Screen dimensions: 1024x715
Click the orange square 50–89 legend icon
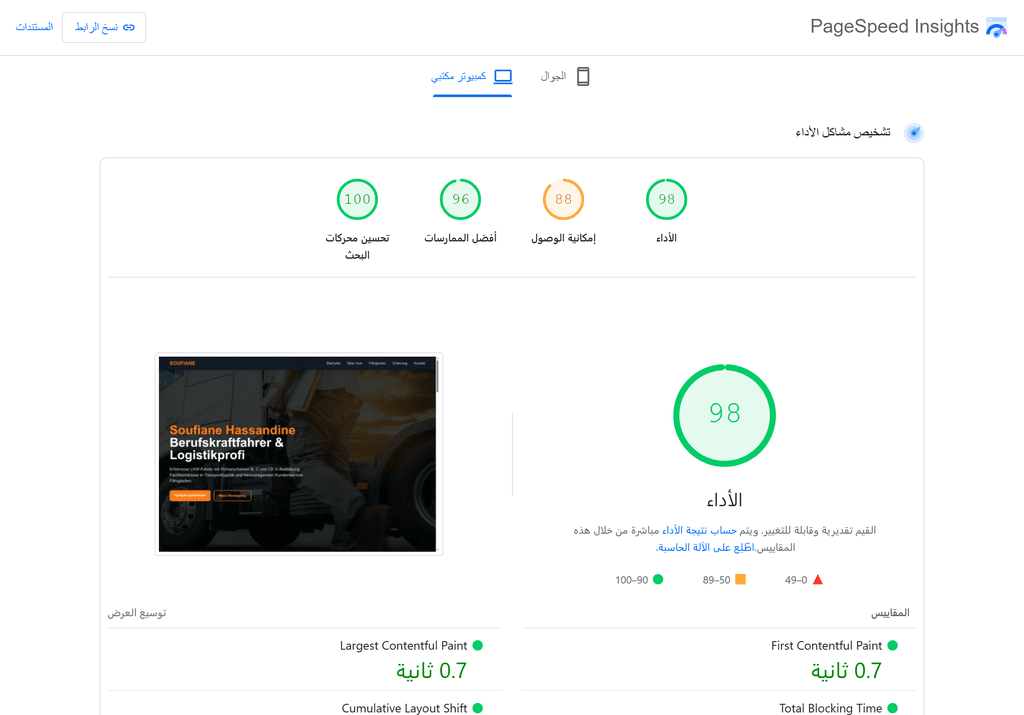[x=740, y=579]
